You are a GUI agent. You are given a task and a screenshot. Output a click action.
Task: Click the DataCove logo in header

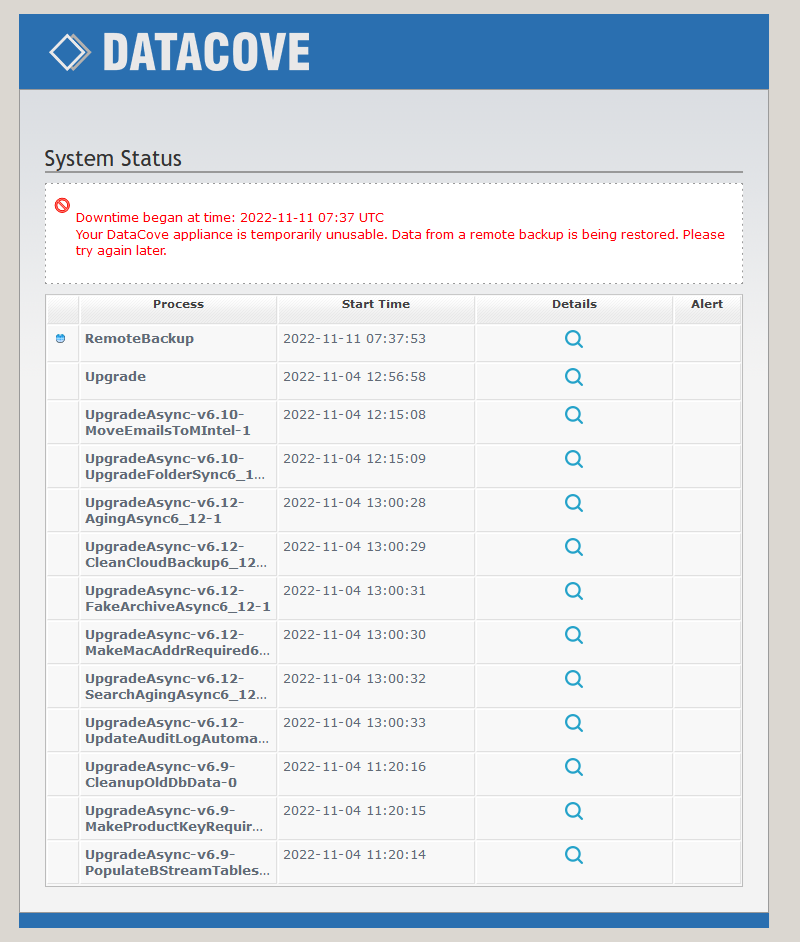coord(180,52)
